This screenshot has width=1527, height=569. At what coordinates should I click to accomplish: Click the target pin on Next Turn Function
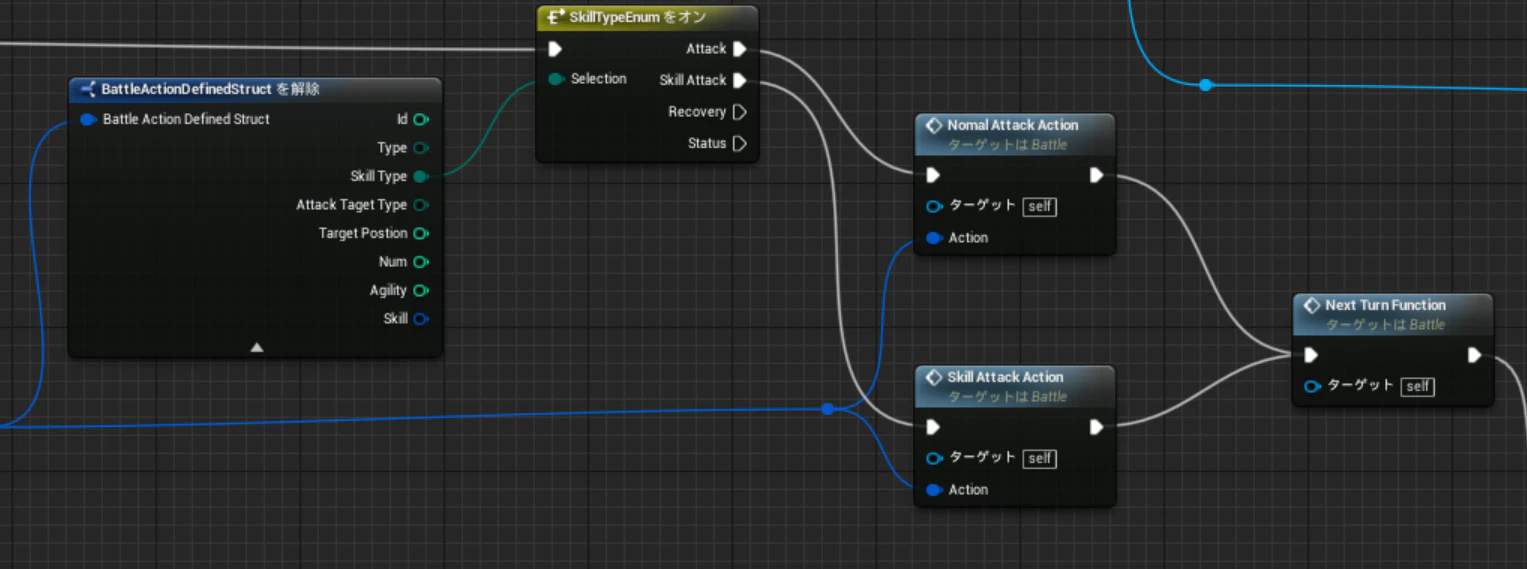point(1312,386)
